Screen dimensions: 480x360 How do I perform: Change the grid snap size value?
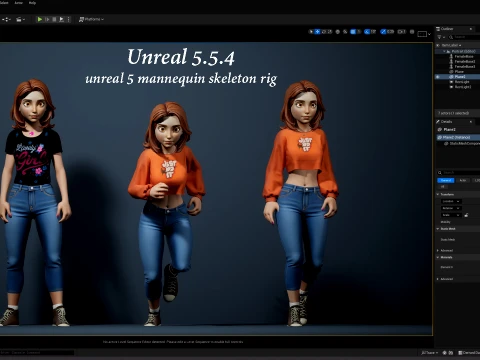(x=359, y=32)
